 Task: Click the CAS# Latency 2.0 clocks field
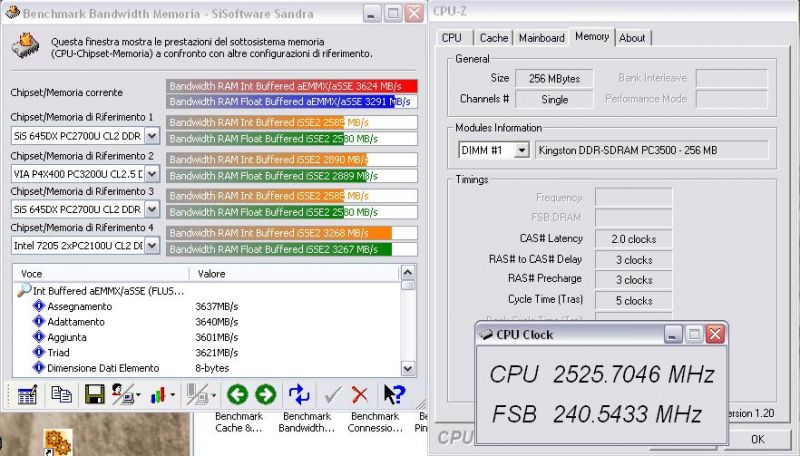pos(634,239)
